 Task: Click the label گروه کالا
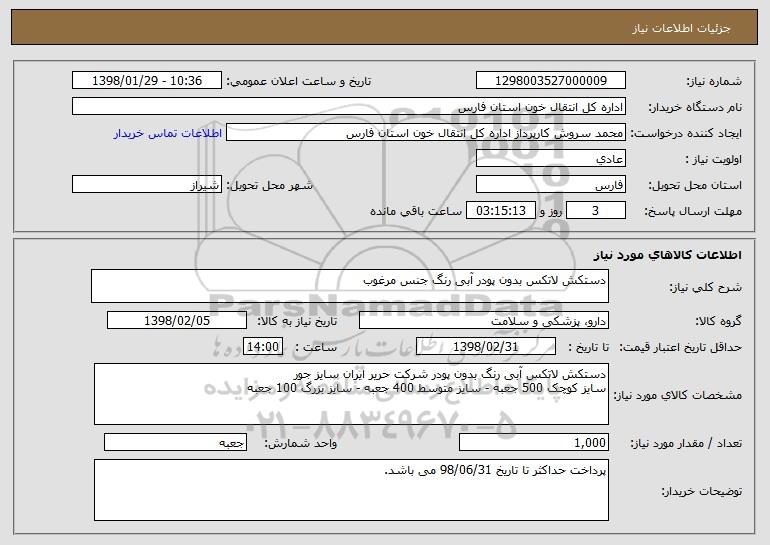tap(718, 322)
